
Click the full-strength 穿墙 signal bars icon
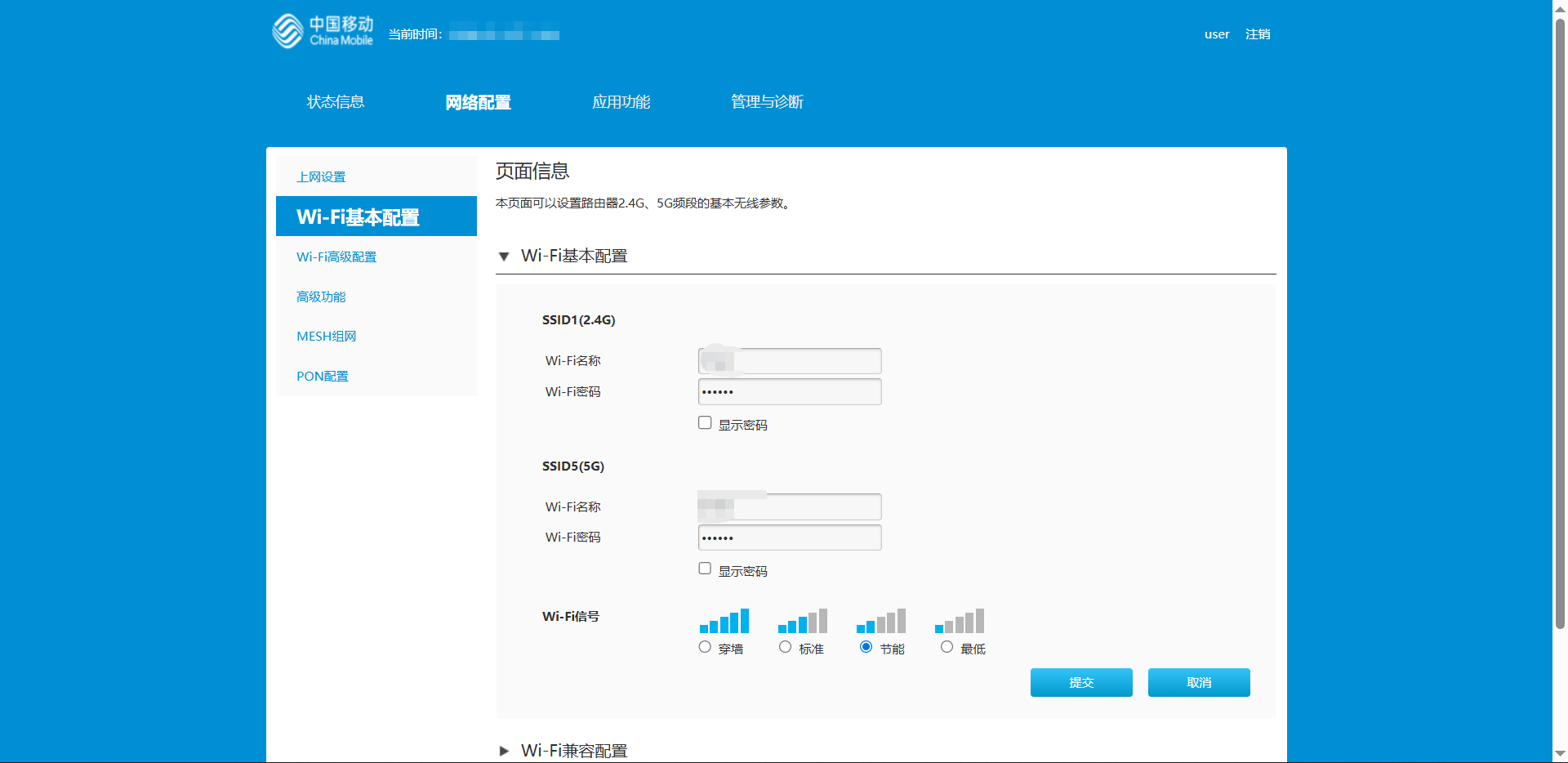coord(724,622)
